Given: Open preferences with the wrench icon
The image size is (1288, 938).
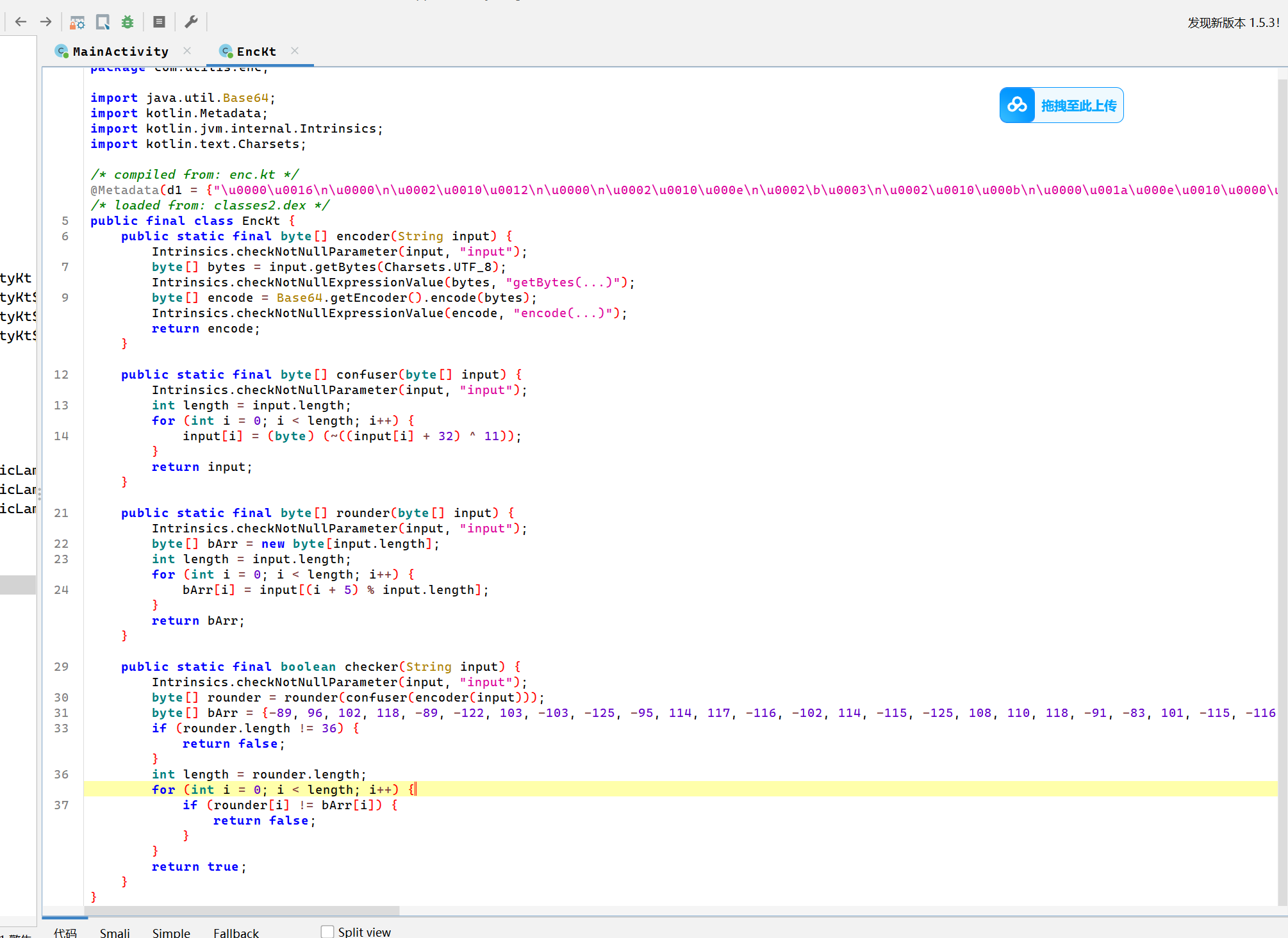Looking at the screenshot, I should click(x=191, y=22).
